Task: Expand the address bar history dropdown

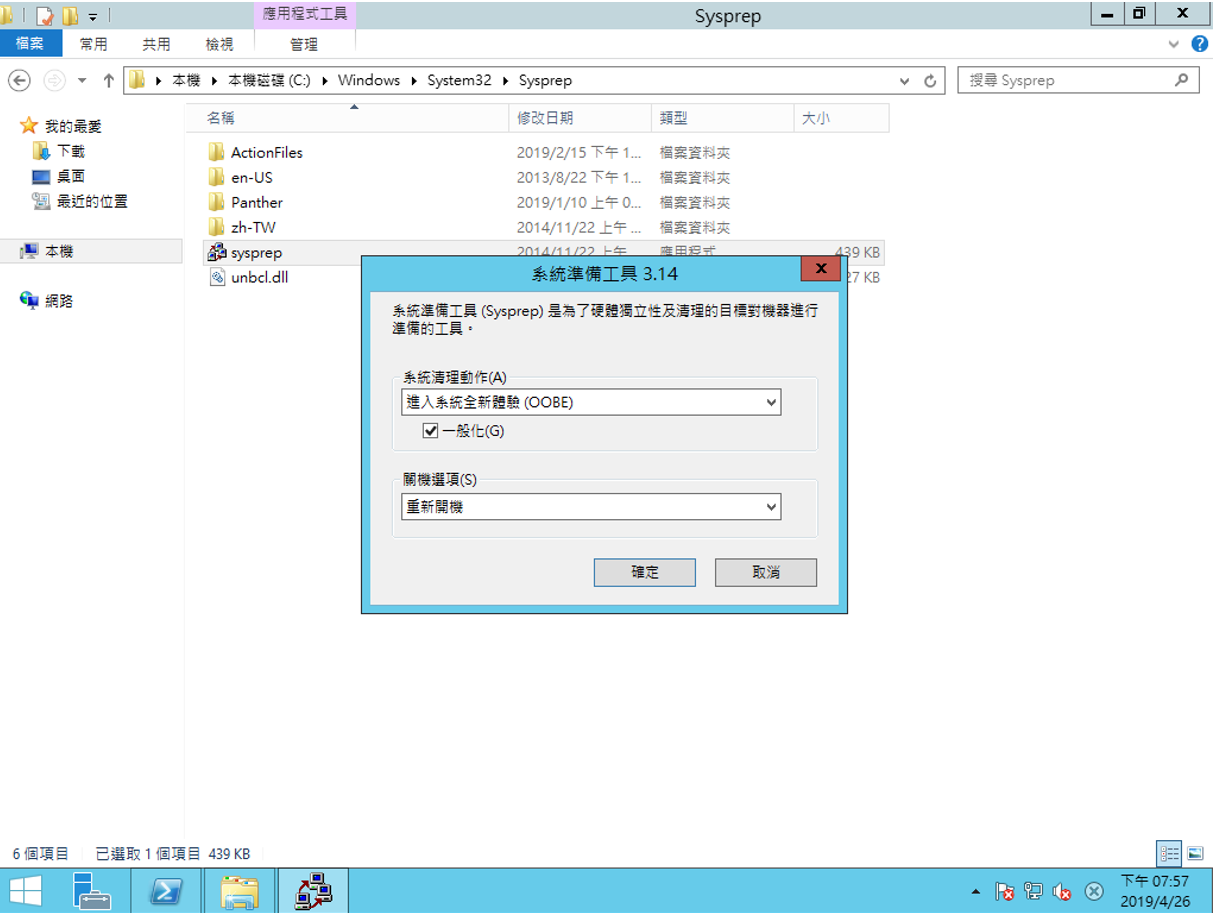Action: point(905,80)
